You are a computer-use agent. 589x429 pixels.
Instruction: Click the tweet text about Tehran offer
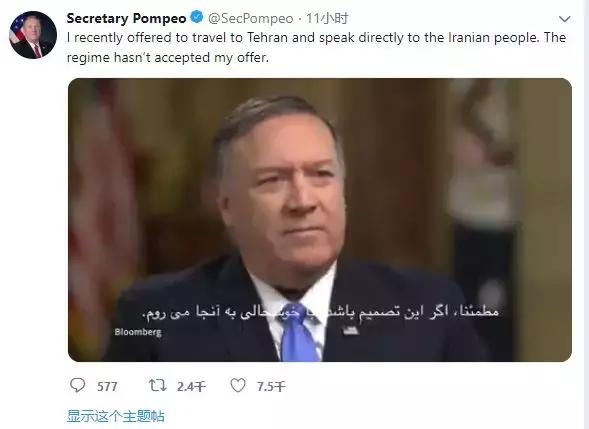pyautogui.click(x=316, y=47)
